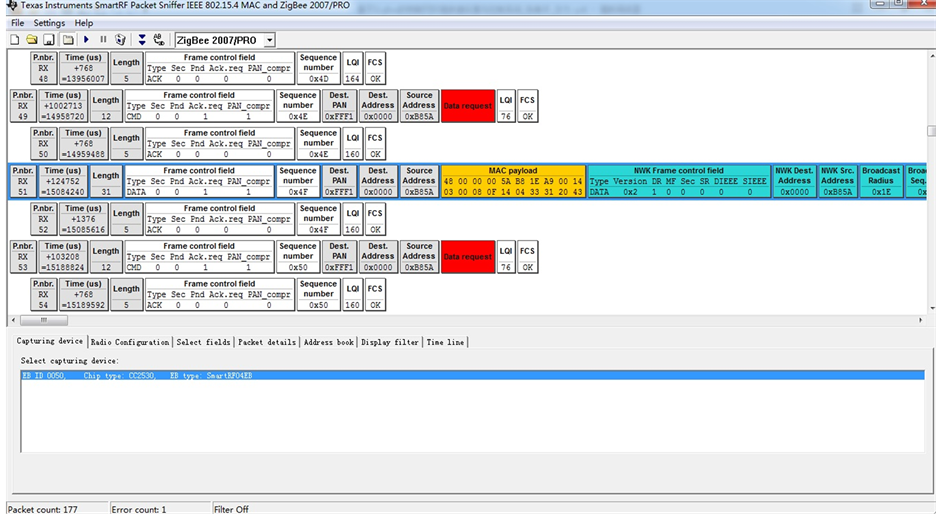936x514 pixels.
Task: Switch to the Radio Configuration tab
Action: point(130,342)
